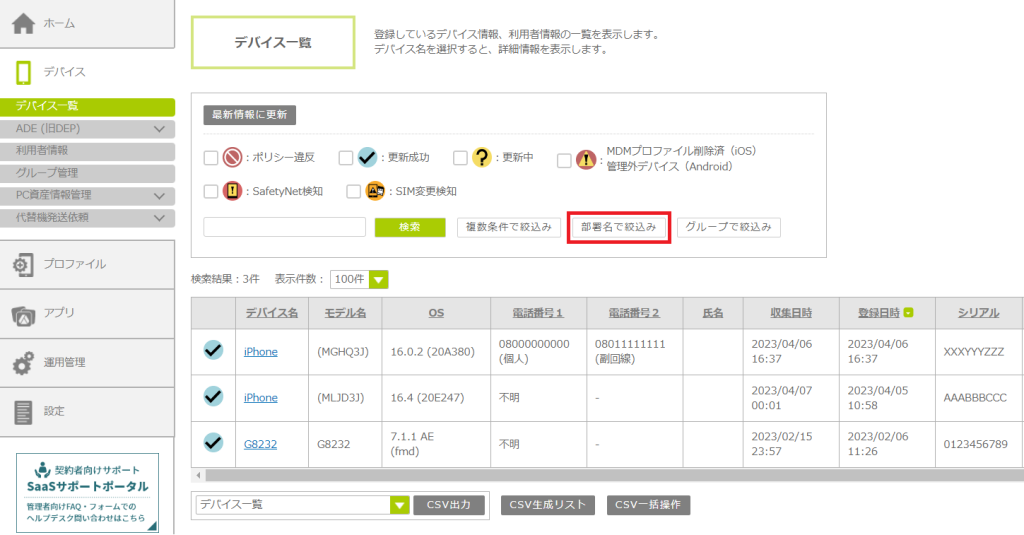Enable the ポリシー違反 filter checkbox
Image resolution: width=1024 pixels, height=535 pixels.
click(210, 158)
